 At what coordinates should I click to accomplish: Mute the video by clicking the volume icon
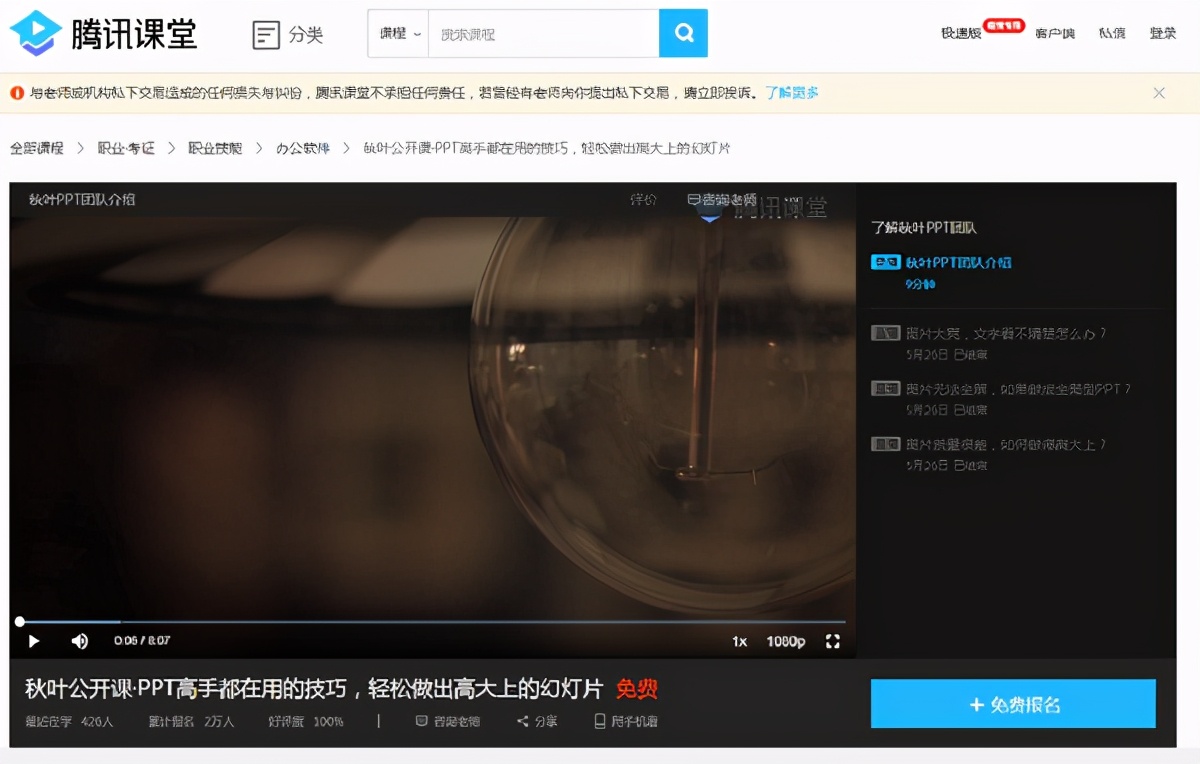[x=80, y=641]
